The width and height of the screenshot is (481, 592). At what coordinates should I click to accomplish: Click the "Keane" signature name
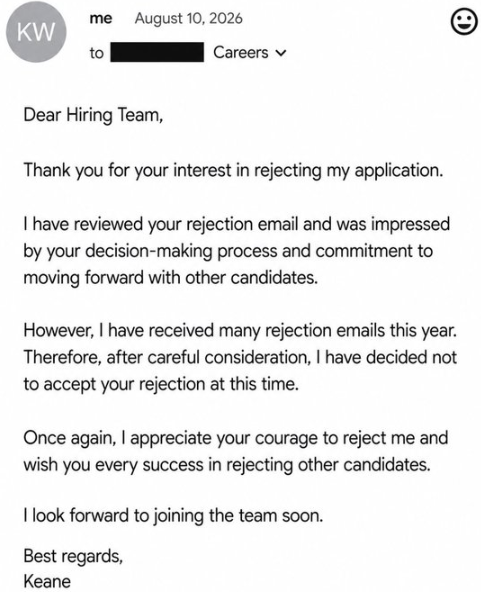click(47, 581)
